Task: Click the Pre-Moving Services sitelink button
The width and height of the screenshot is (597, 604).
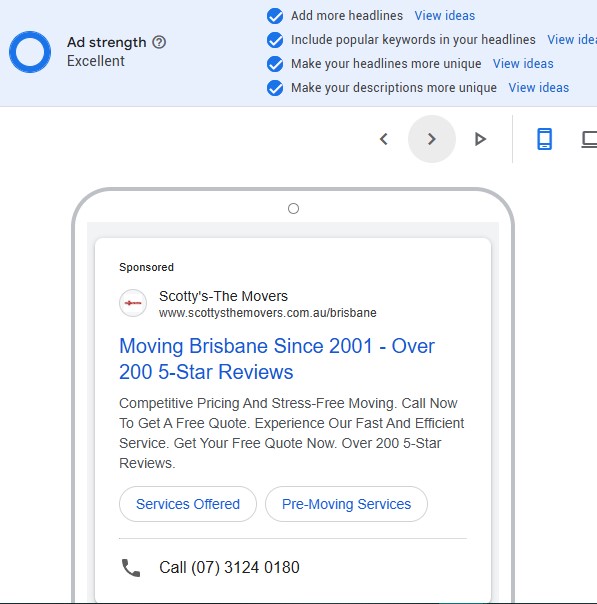Action: [346, 504]
